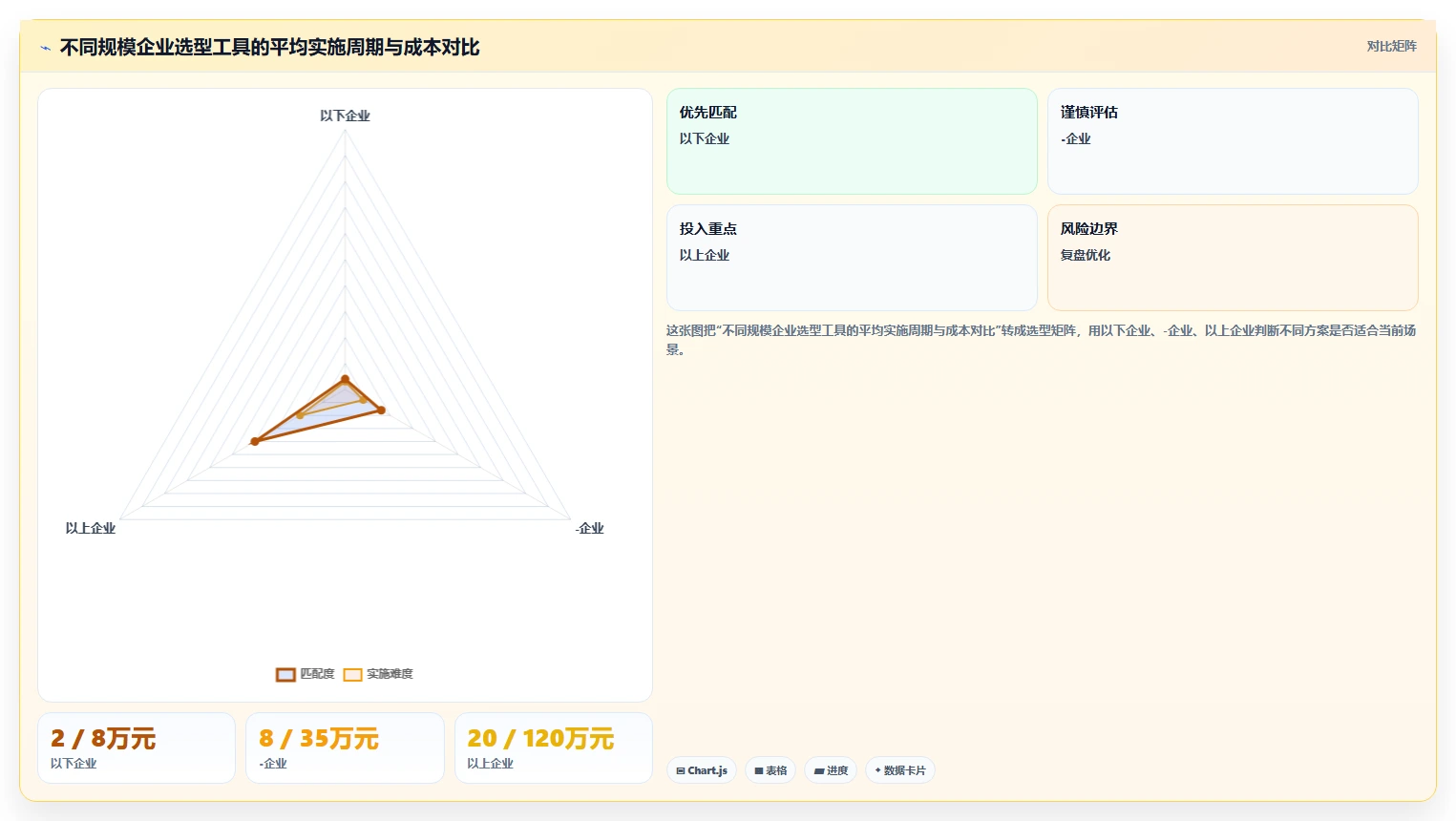This screenshot has width=1456, height=821.
Task: Click the 表格 tag
Action: [x=770, y=770]
